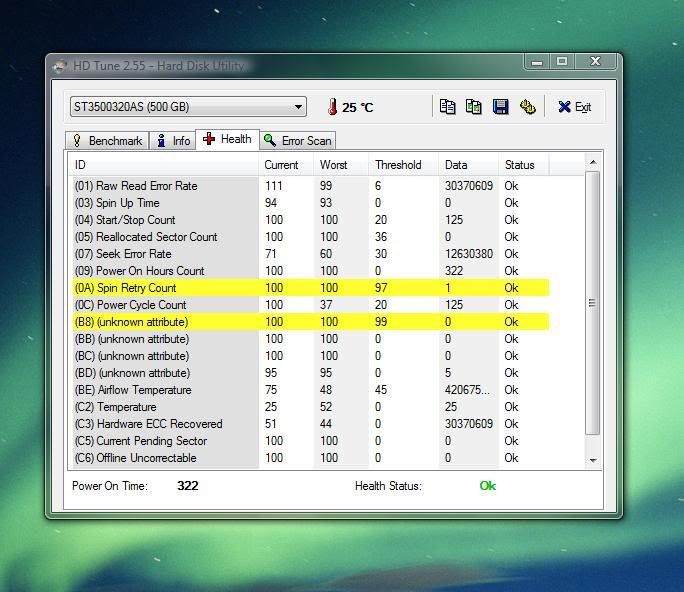Select the Spin Retry Count row
The height and width of the screenshot is (592, 684).
tap(164, 288)
